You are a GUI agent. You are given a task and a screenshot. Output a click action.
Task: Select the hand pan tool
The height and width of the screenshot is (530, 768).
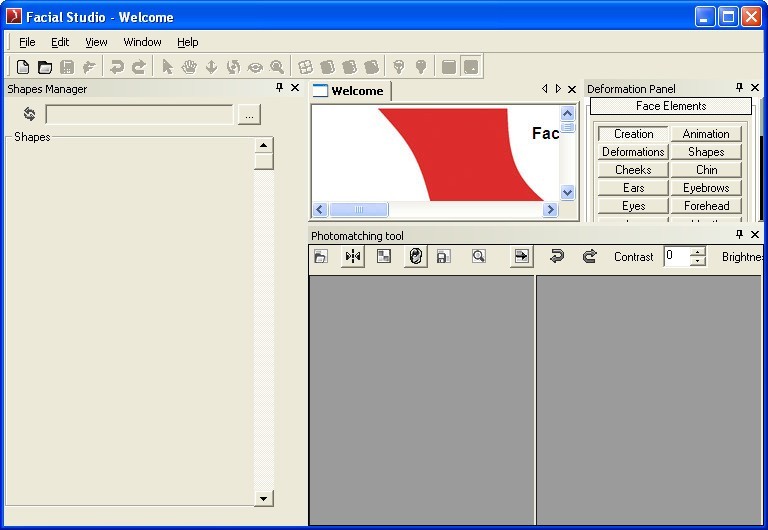click(x=189, y=67)
